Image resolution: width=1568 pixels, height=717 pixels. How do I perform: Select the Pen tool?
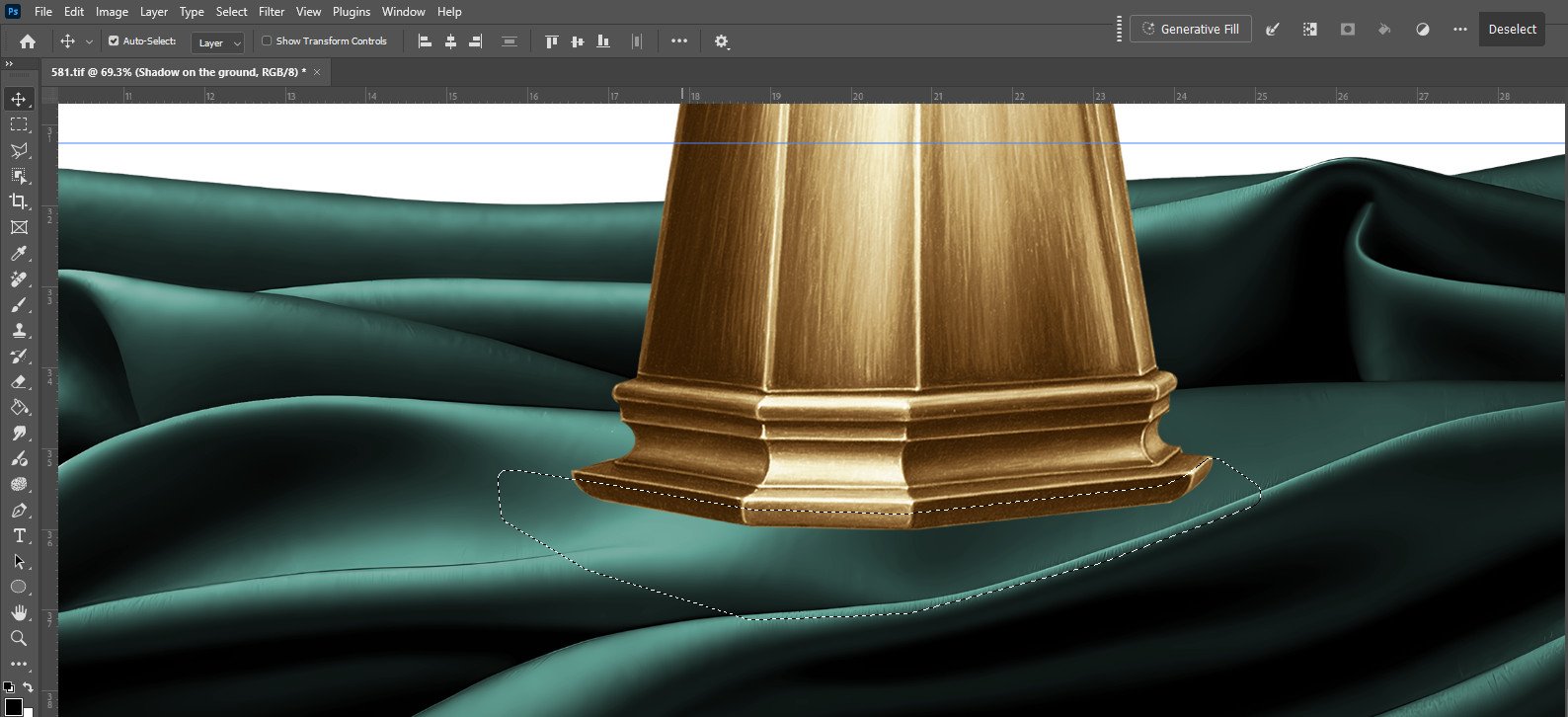pyautogui.click(x=19, y=511)
